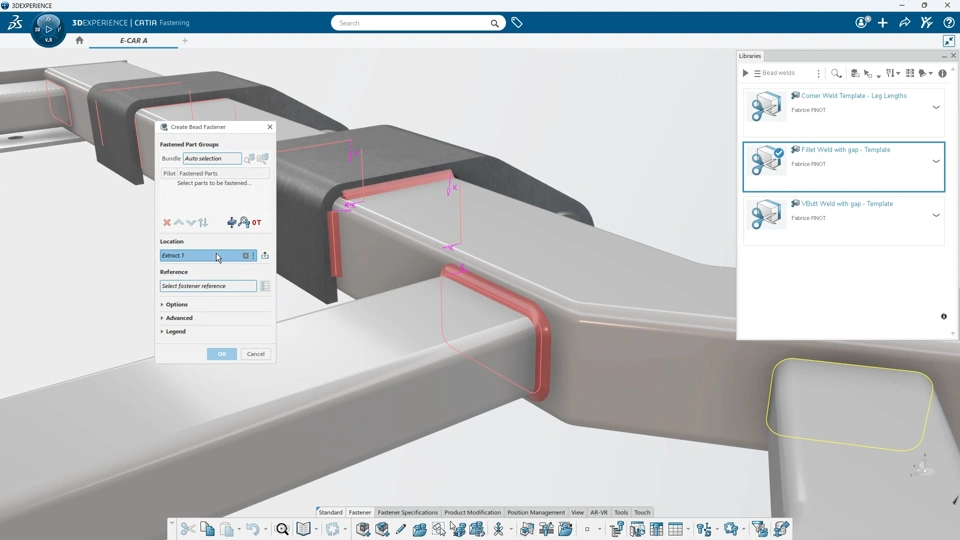960x540 pixels.
Task: Open the bottom toolbar Search magnifier tool
Action: click(x=282, y=529)
